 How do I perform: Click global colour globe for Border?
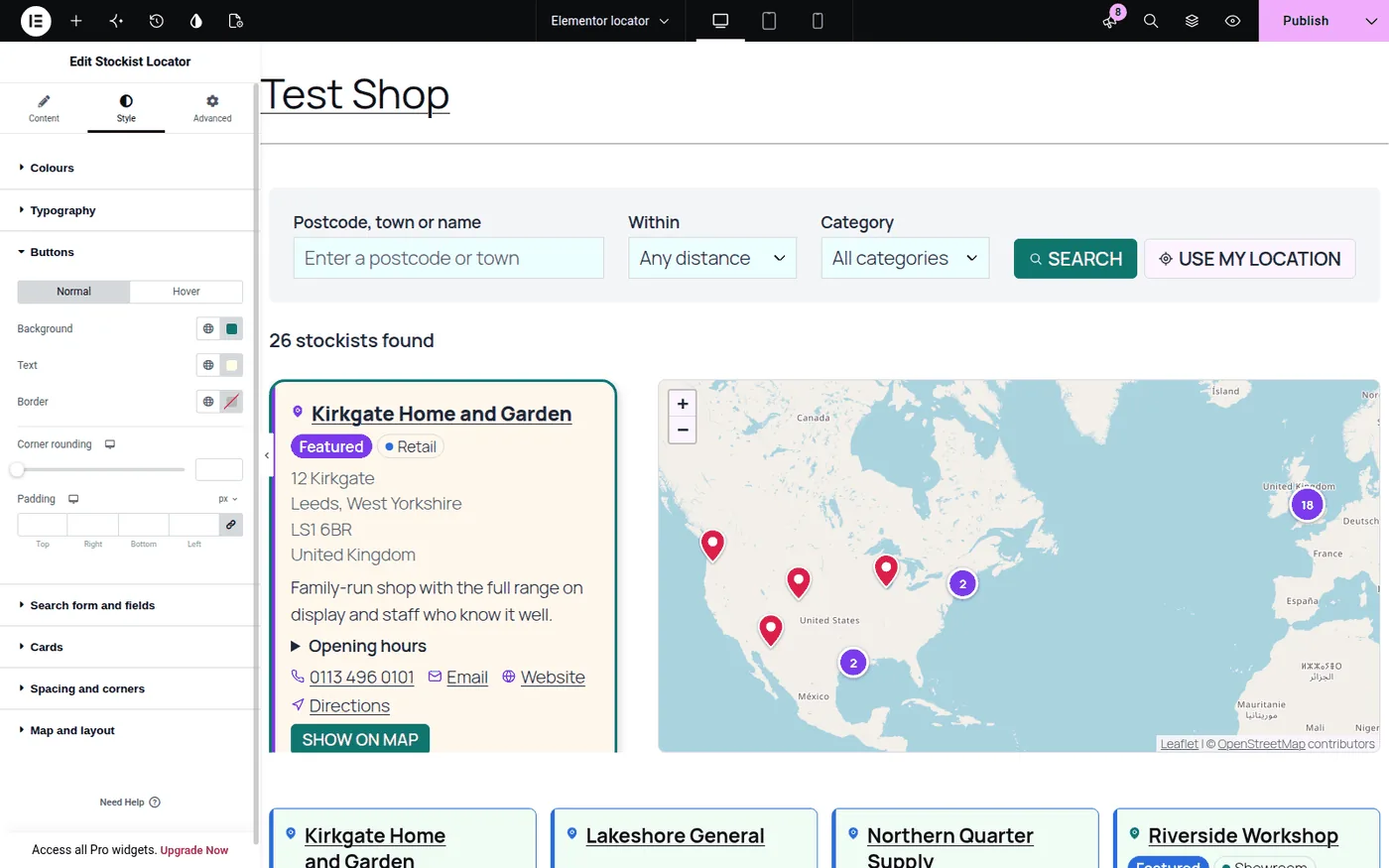(208, 402)
